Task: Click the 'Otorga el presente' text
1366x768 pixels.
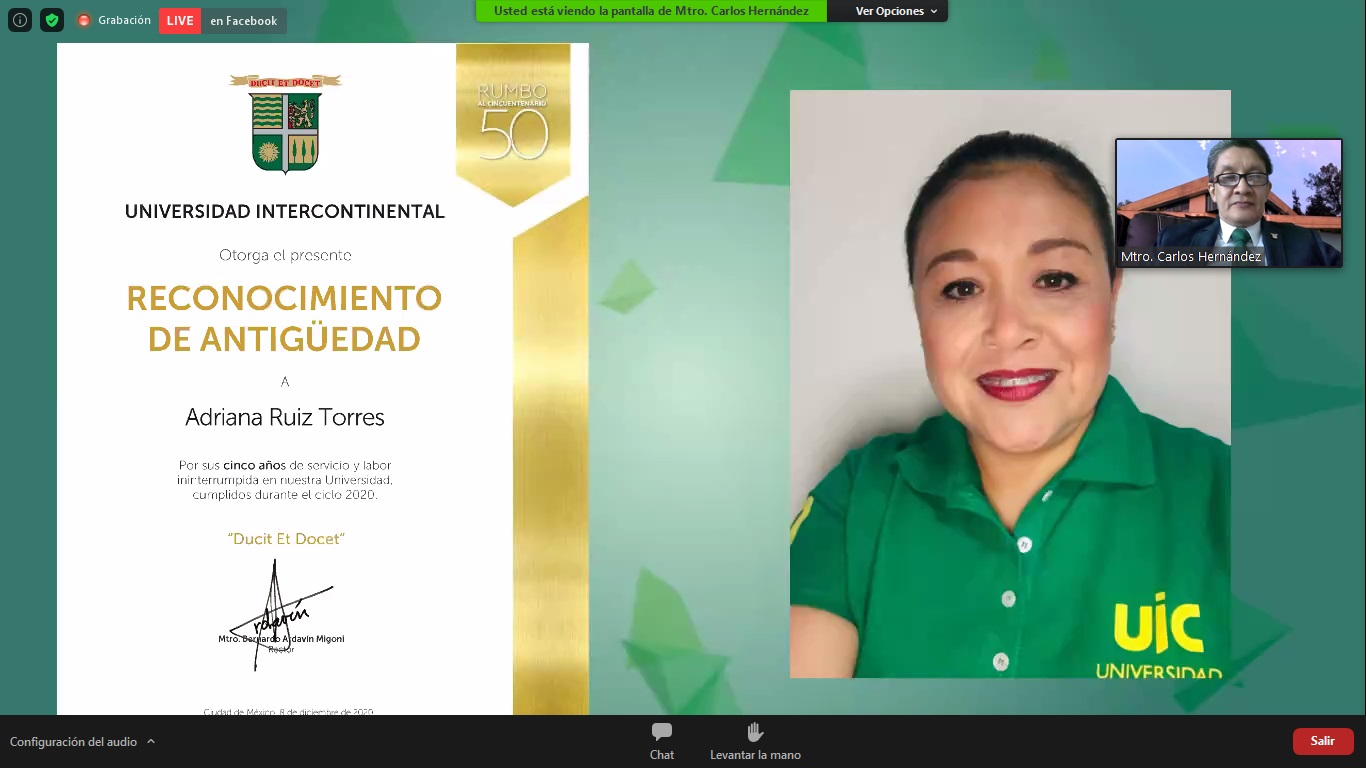Action: pyautogui.click(x=285, y=255)
